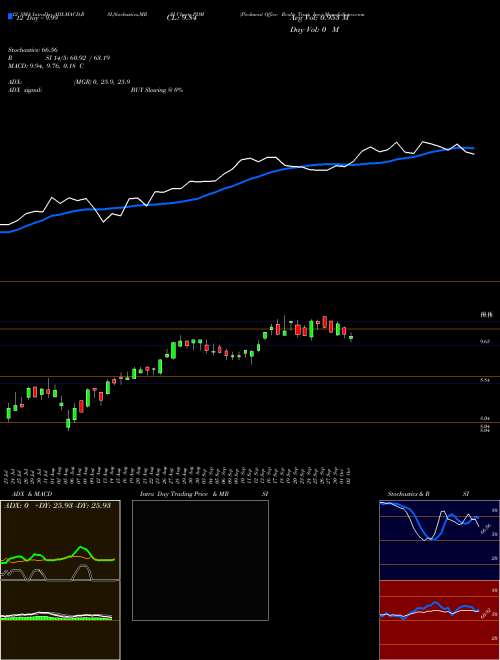Click the thick blue moving average line
500x660 pixels.
236,185
